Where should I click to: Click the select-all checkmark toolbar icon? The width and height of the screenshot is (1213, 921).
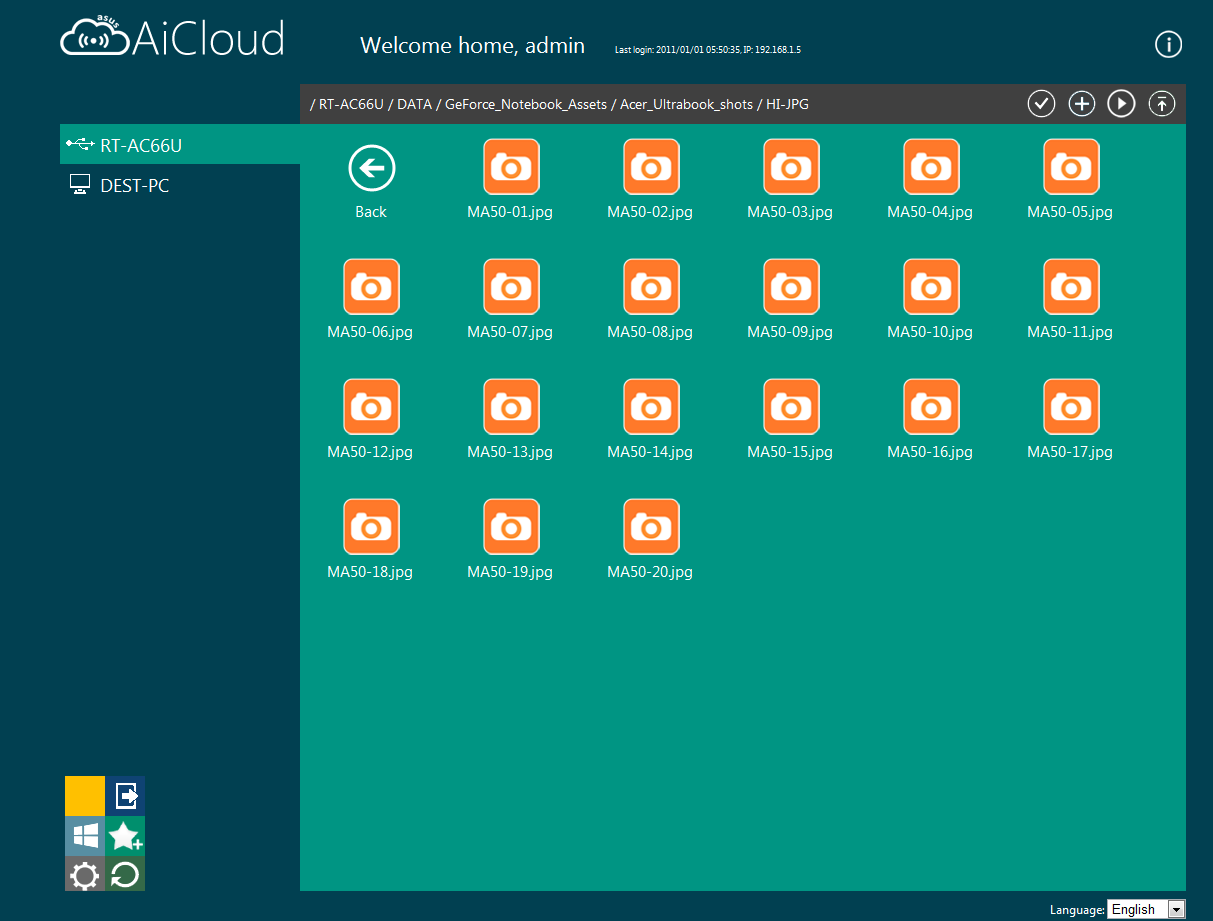tap(1042, 103)
